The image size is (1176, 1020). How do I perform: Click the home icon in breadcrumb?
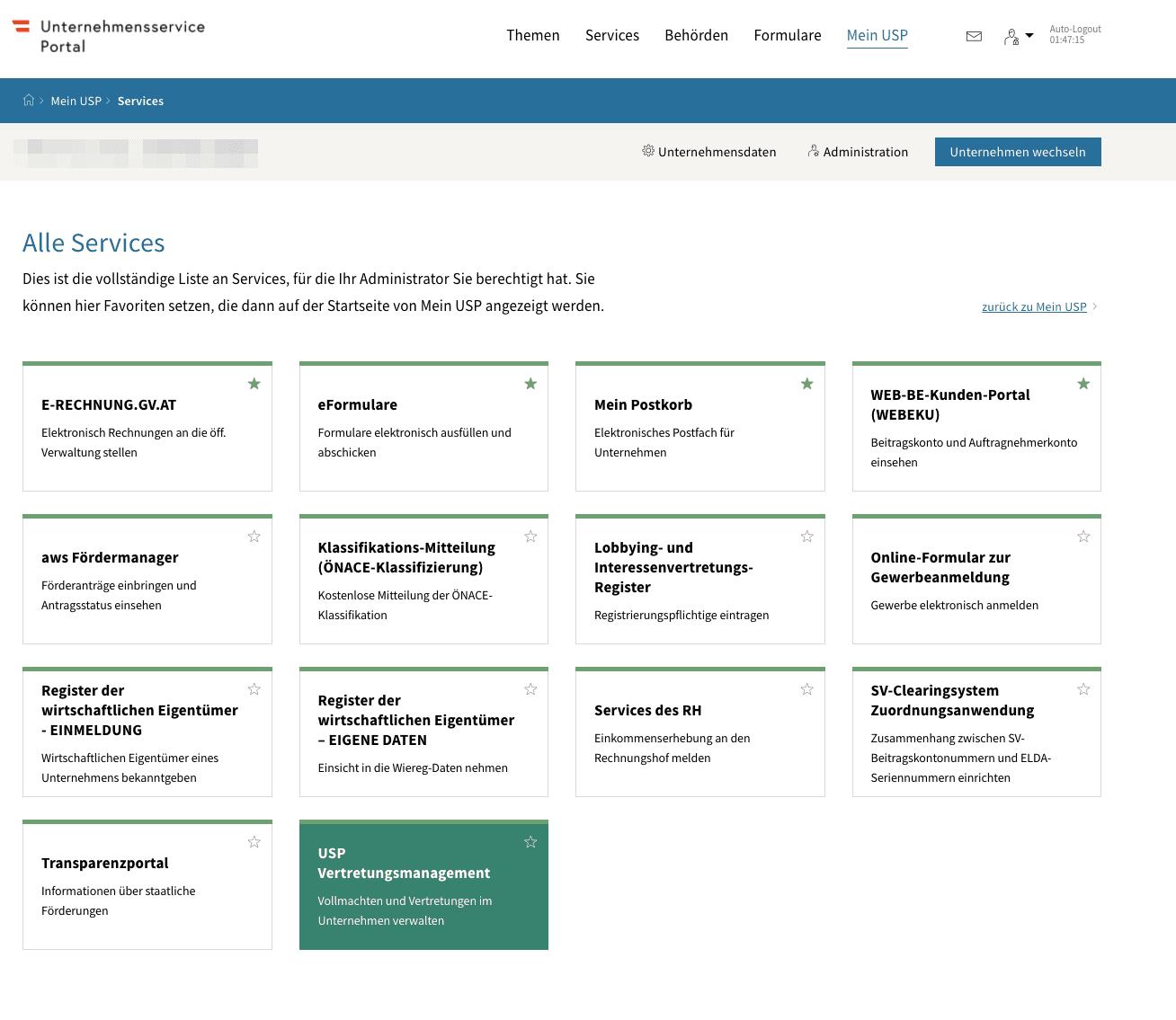(x=29, y=101)
